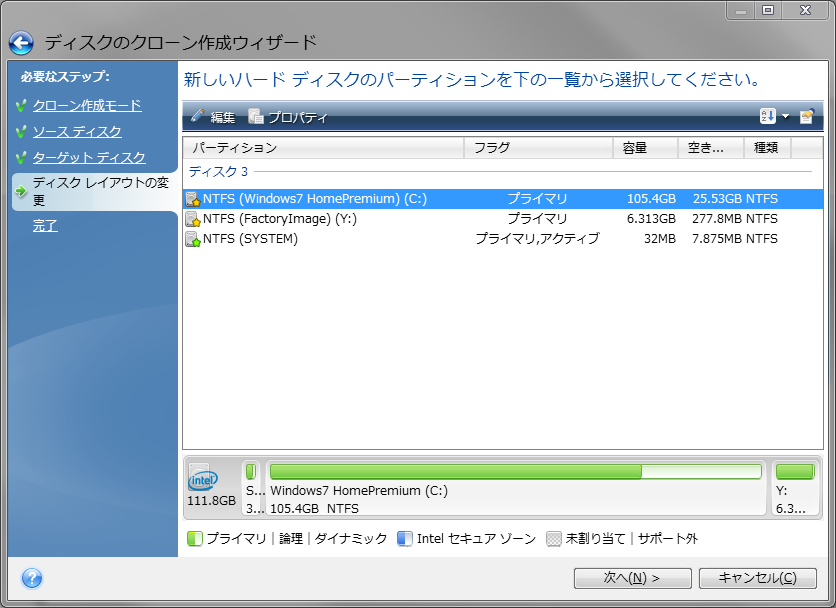This screenshot has width=836, height=608.
Task: Click 105.4GB capacity cell
Action: pos(651,199)
